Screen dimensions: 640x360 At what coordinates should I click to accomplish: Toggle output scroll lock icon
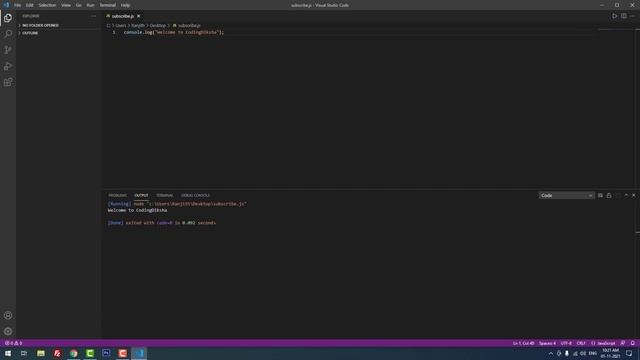pos(609,196)
